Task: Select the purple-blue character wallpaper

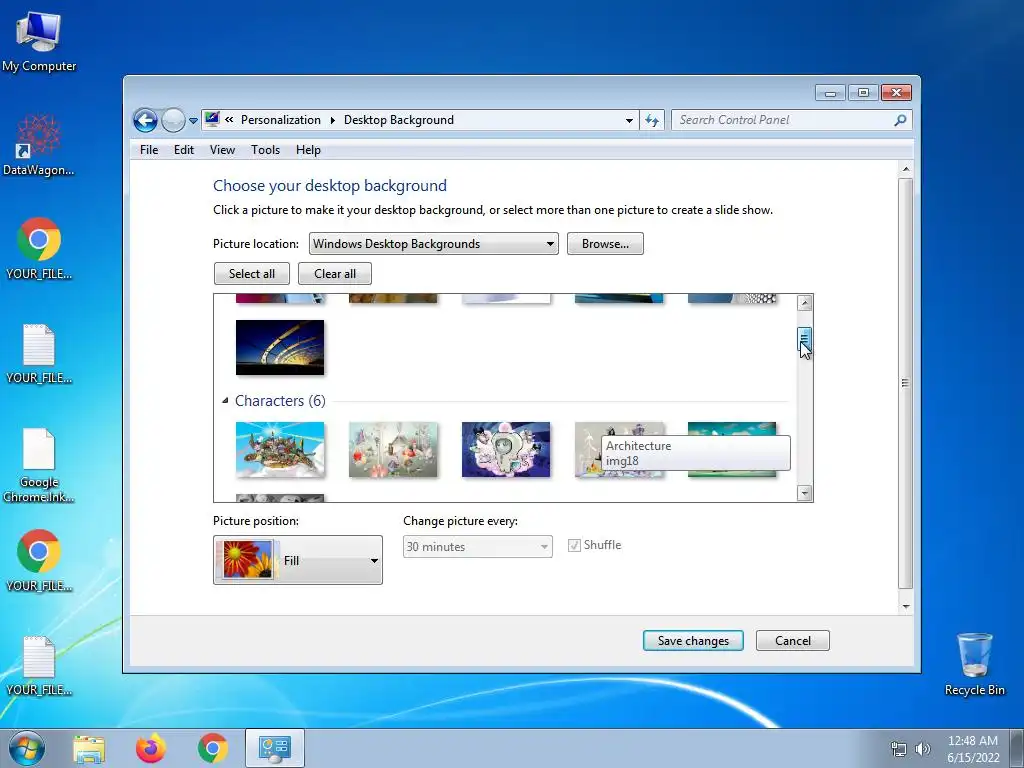Action: pos(505,450)
